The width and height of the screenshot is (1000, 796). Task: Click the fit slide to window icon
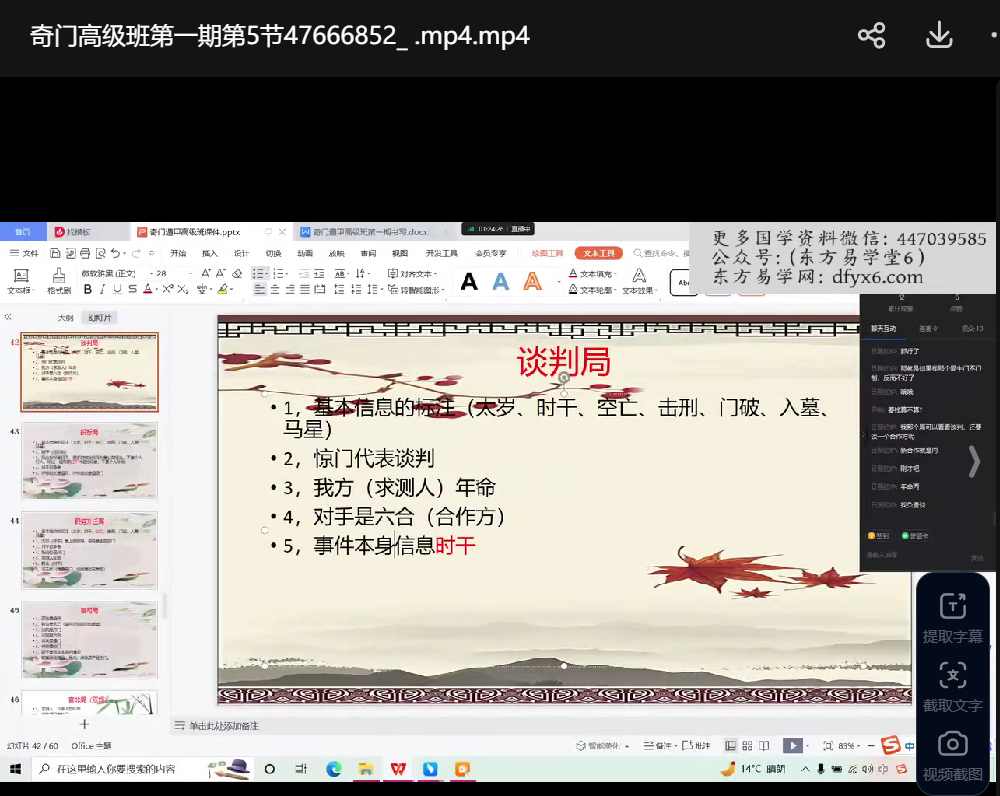(x=828, y=745)
